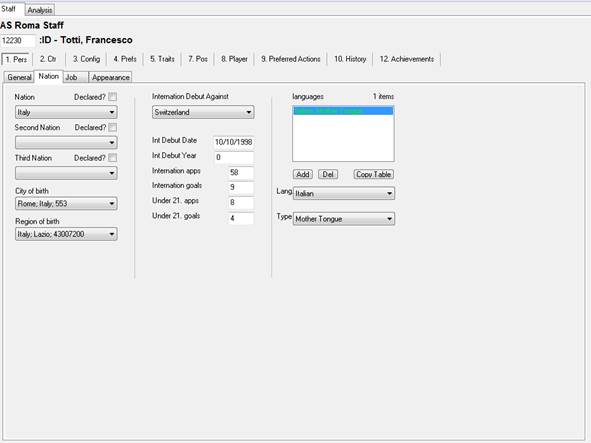The width and height of the screenshot is (591, 443).
Task: Open Internation Debut Against dropdown
Action: [203, 112]
